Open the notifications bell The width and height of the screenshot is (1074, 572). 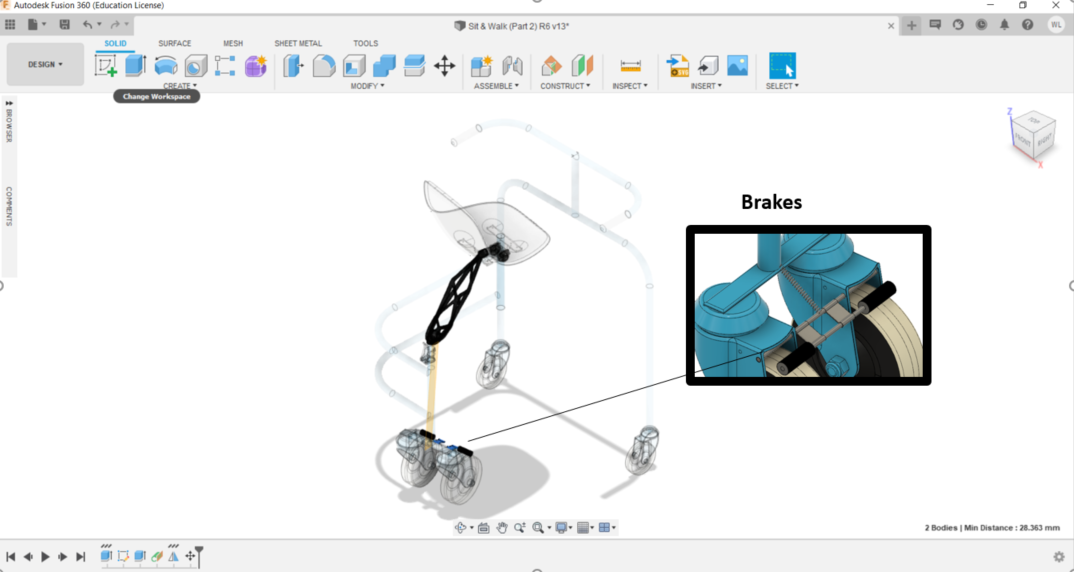pyautogui.click(x=1005, y=25)
